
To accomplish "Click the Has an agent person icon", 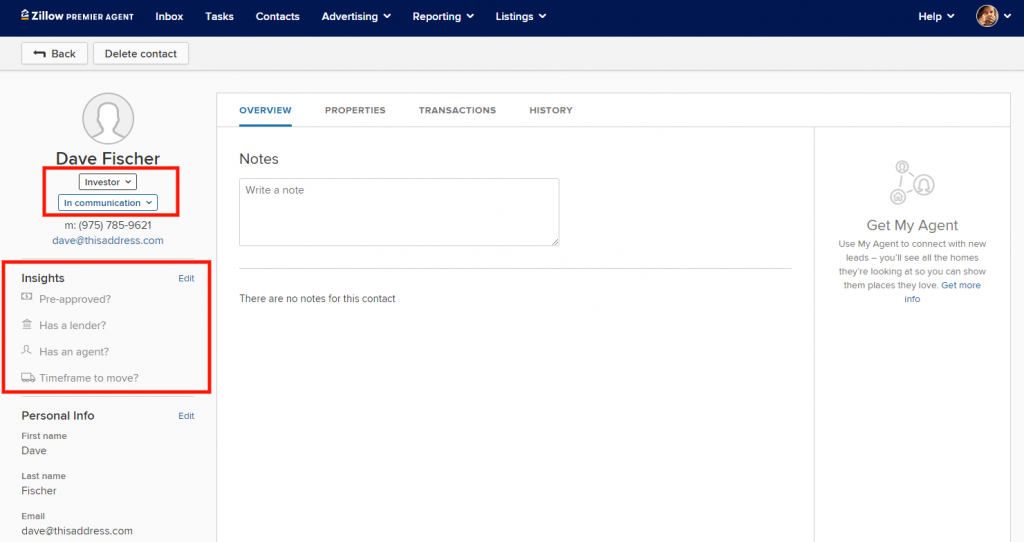I will click(27, 350).
